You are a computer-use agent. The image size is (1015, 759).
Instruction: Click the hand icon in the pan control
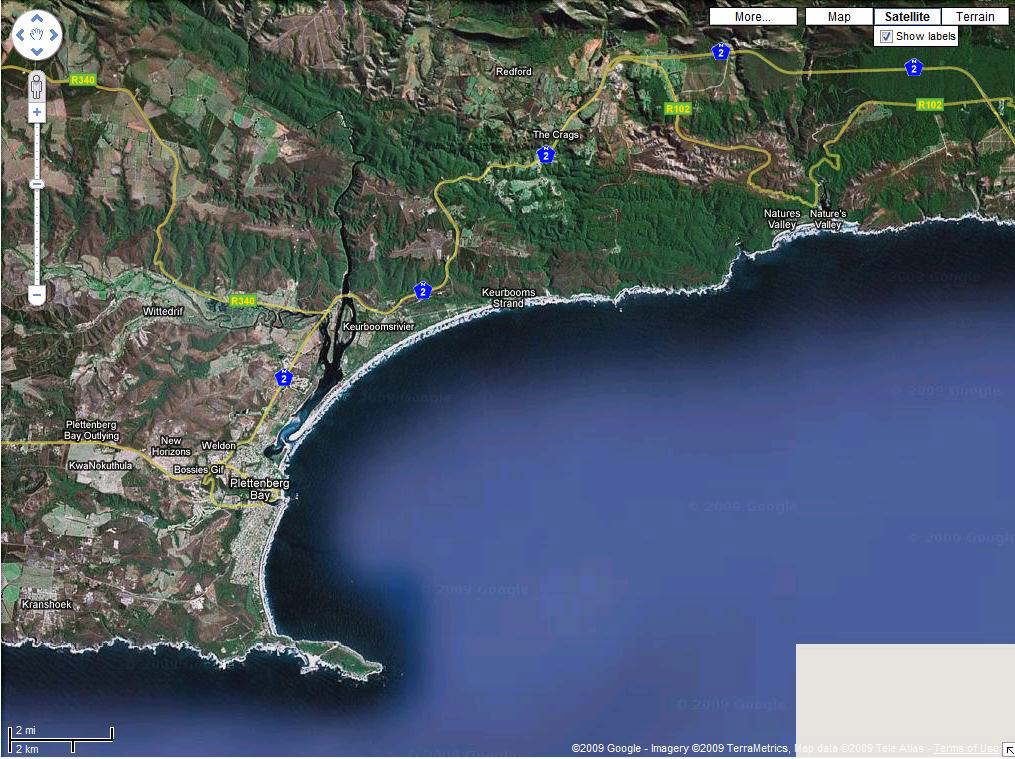pos(37,35)
